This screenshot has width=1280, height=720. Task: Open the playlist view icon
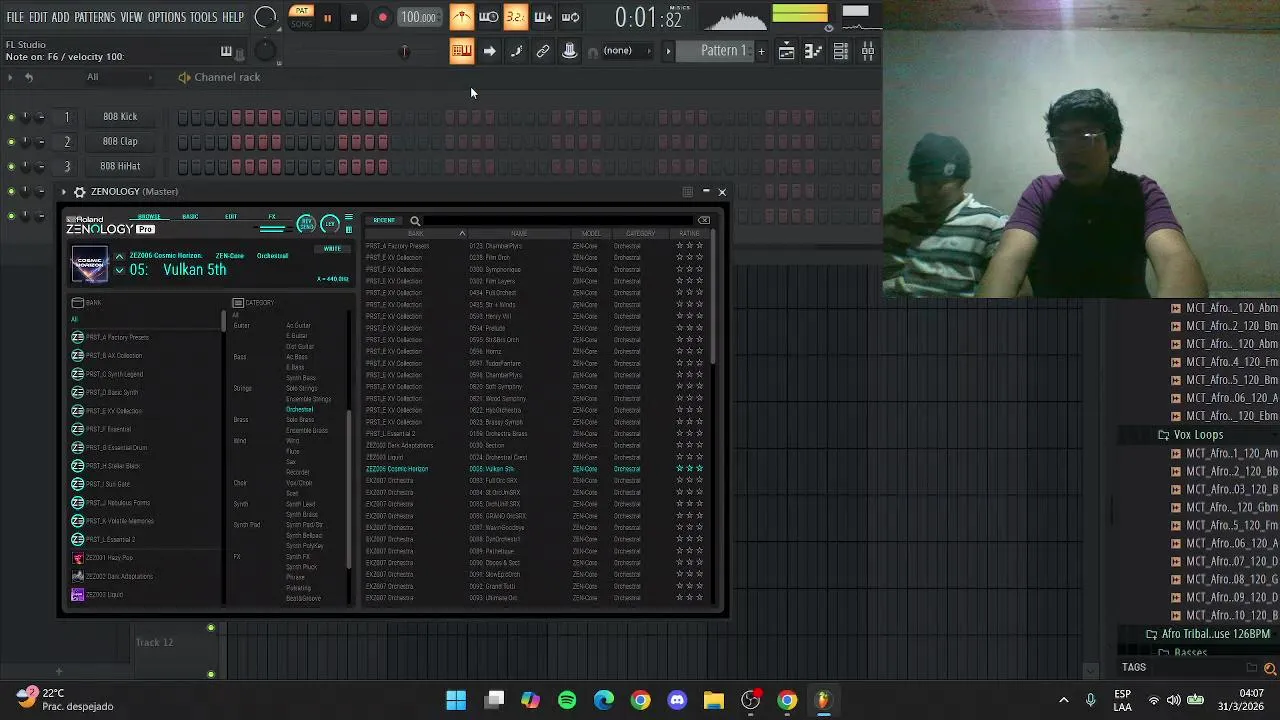coord(787,51)
